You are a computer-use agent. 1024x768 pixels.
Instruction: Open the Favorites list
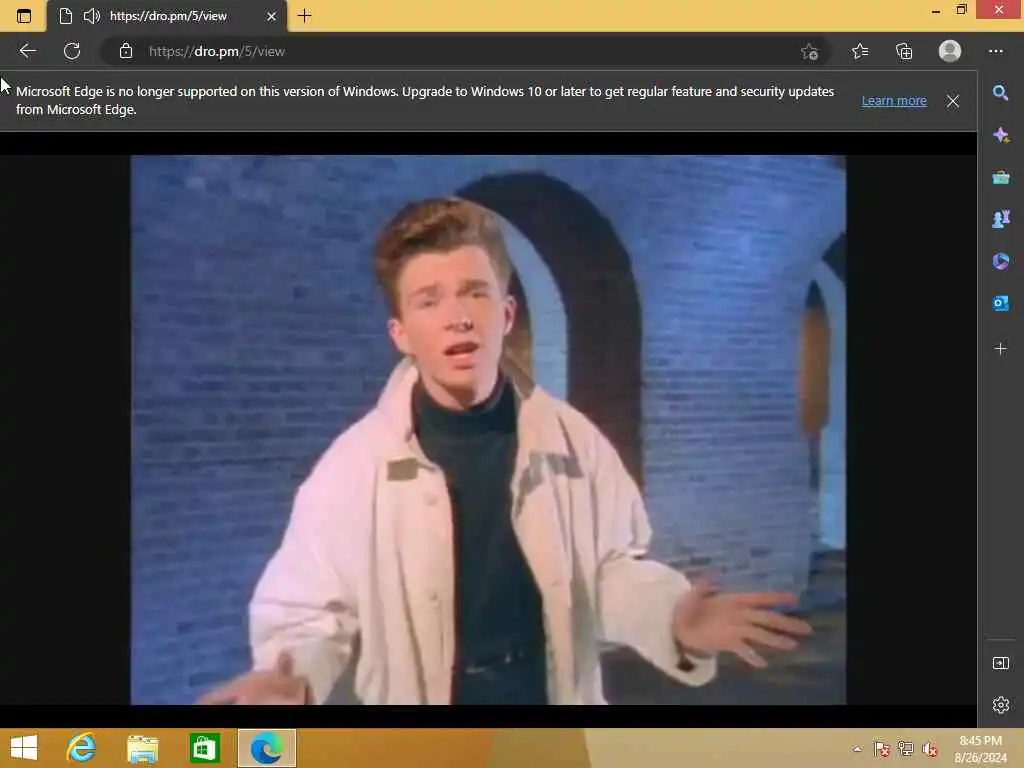[x=860, y=51]
